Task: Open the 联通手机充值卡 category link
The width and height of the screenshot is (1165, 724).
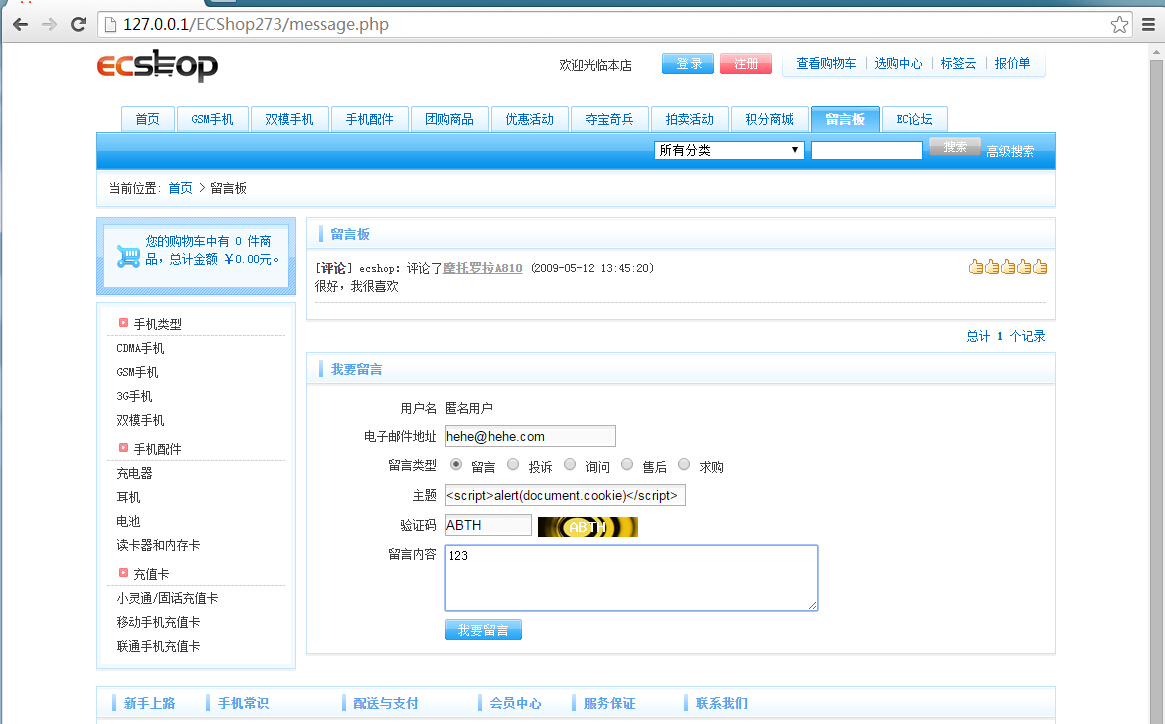Action: coord(158,646)
